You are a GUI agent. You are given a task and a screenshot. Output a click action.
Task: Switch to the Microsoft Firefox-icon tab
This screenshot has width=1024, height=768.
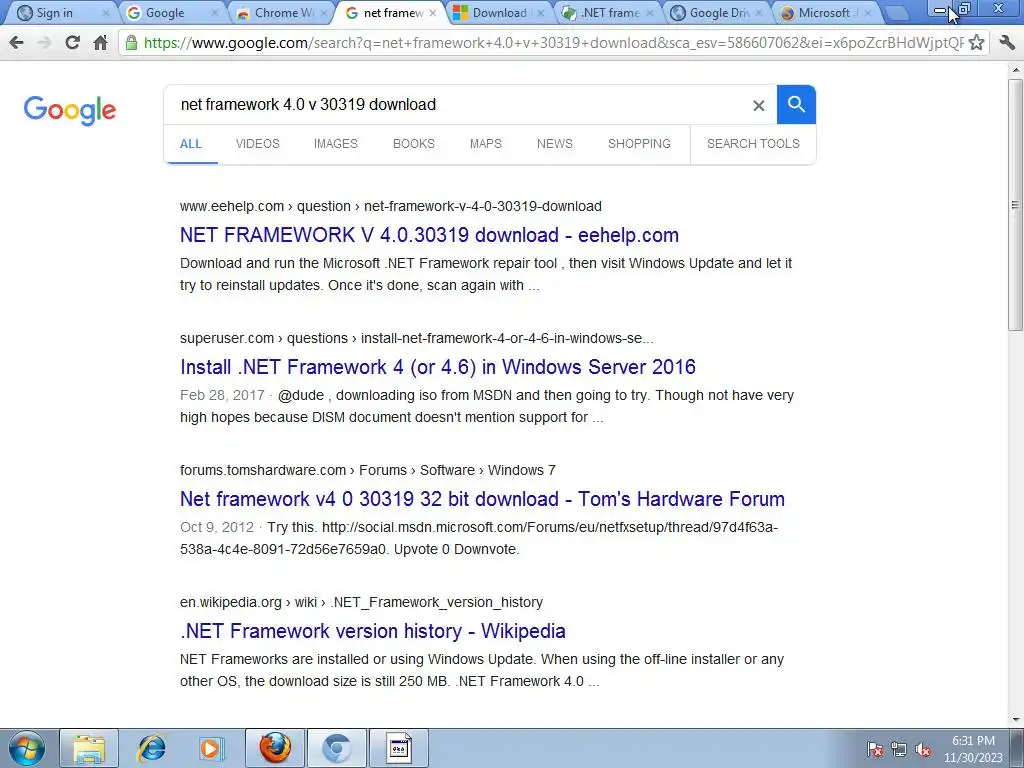827,13
